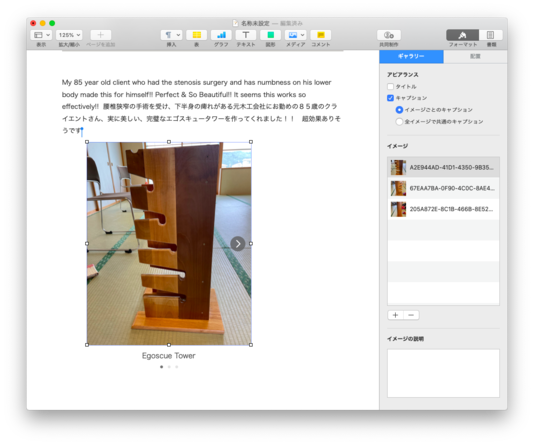The image size is (534, 445).
Task: Toggle the Format (フォーマット) inspector
Action: point(462,35)
